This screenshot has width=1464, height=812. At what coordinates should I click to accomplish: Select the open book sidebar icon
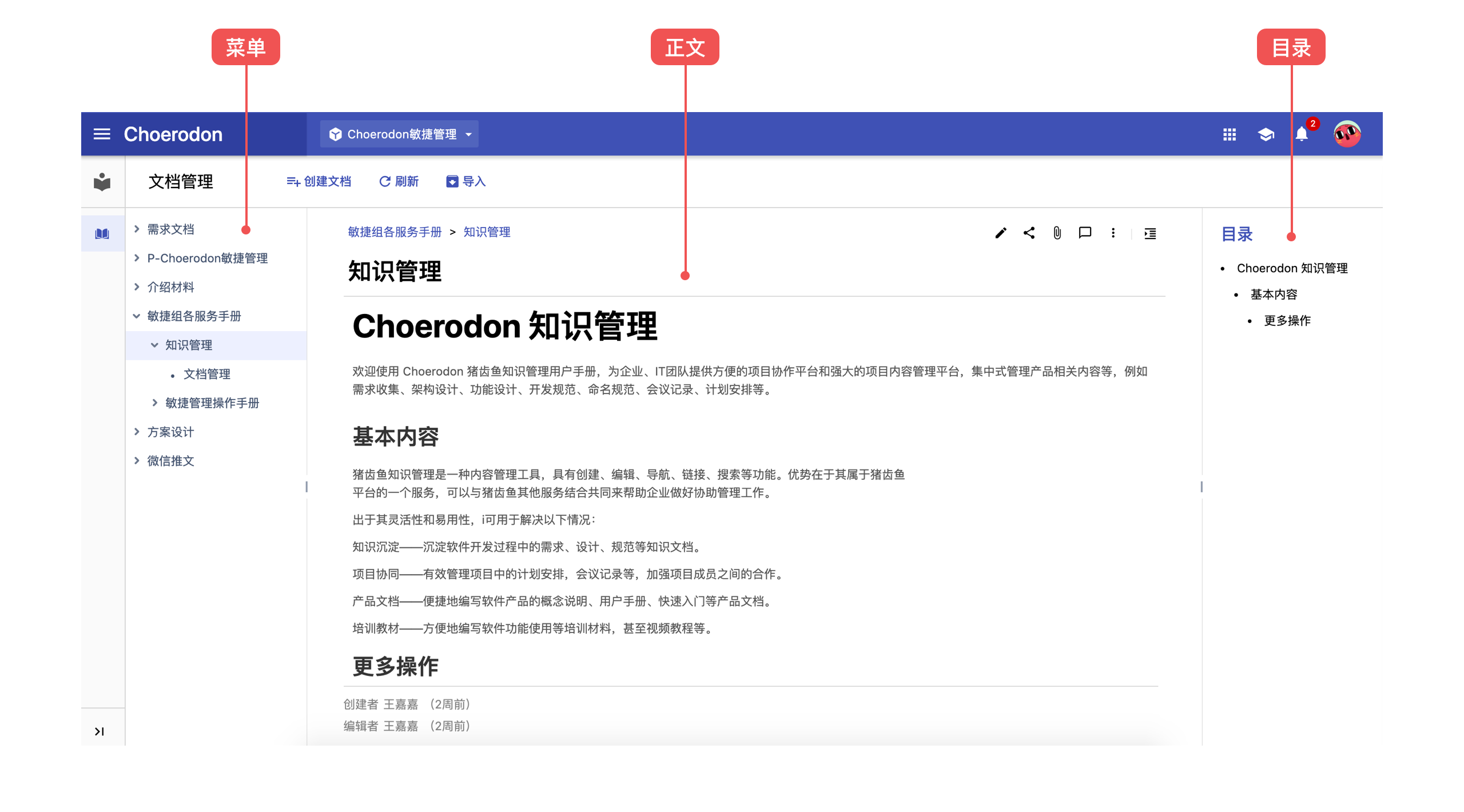click(x=102, y=233)
